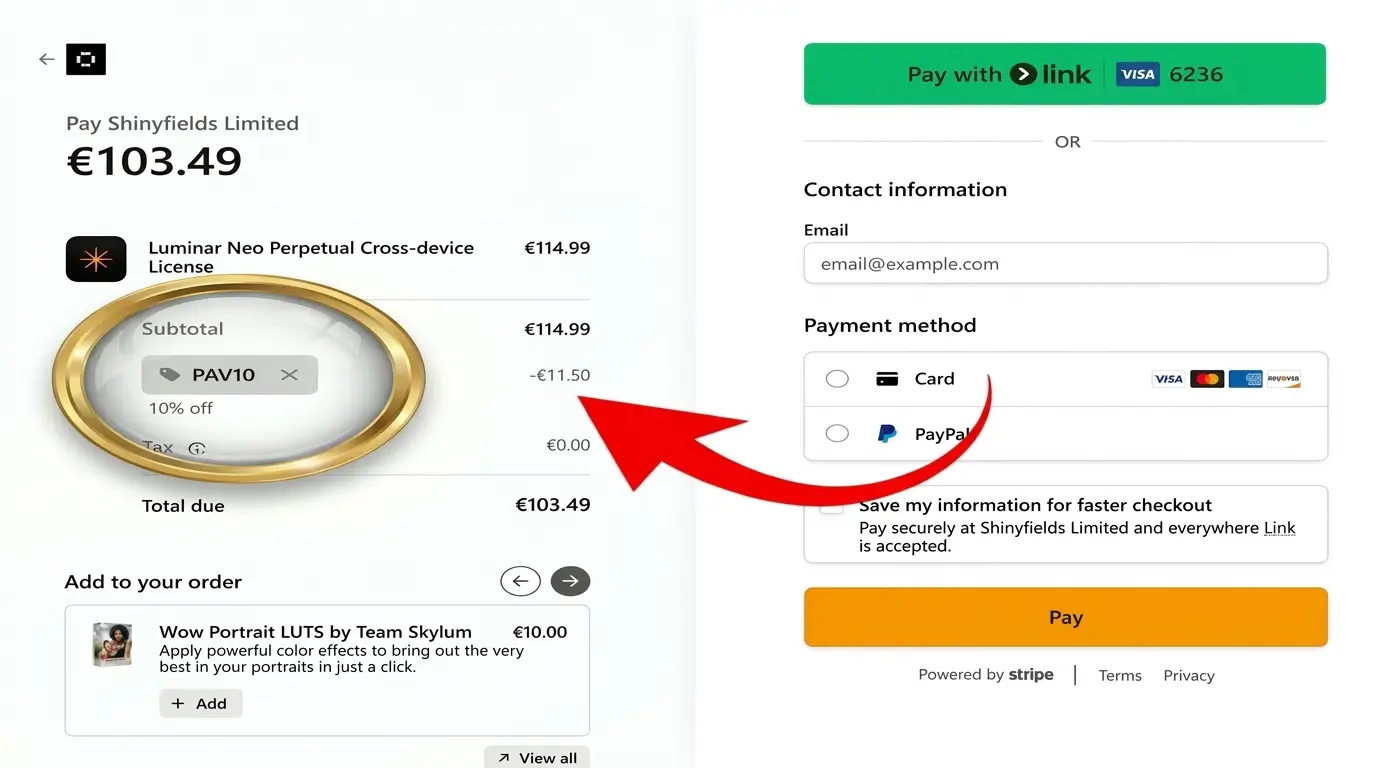Enable Save my information for faster checkout
1376x768 pixels.
click(x=831, y=505)
